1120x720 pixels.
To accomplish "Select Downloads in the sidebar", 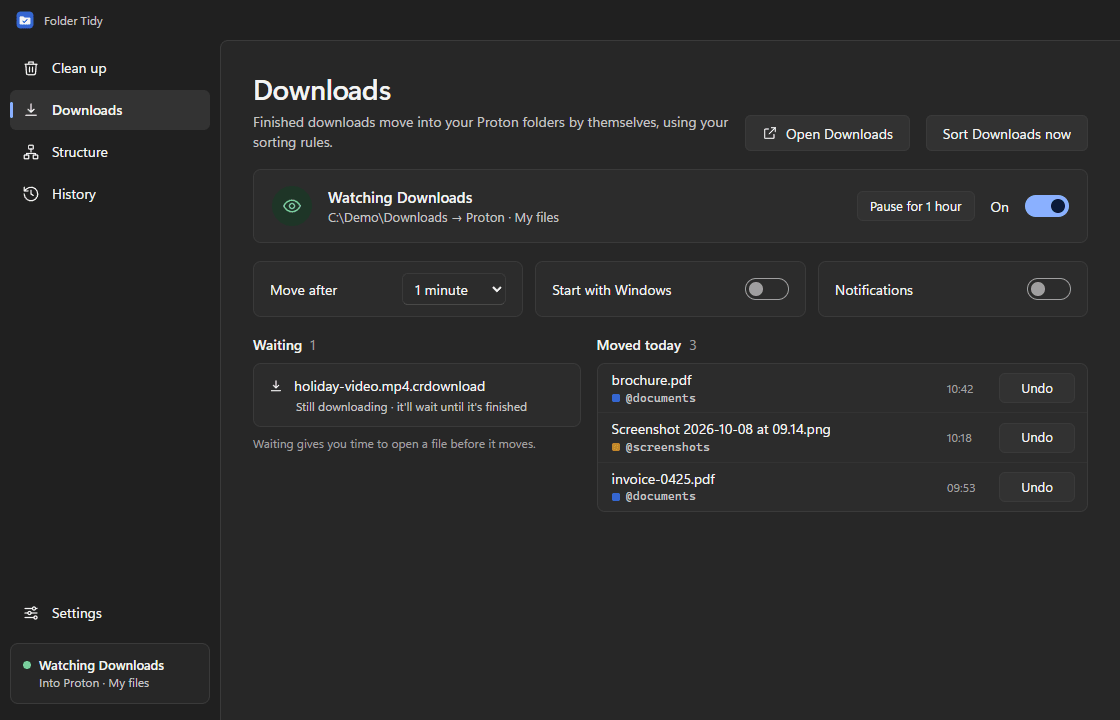I will [110, 110].
